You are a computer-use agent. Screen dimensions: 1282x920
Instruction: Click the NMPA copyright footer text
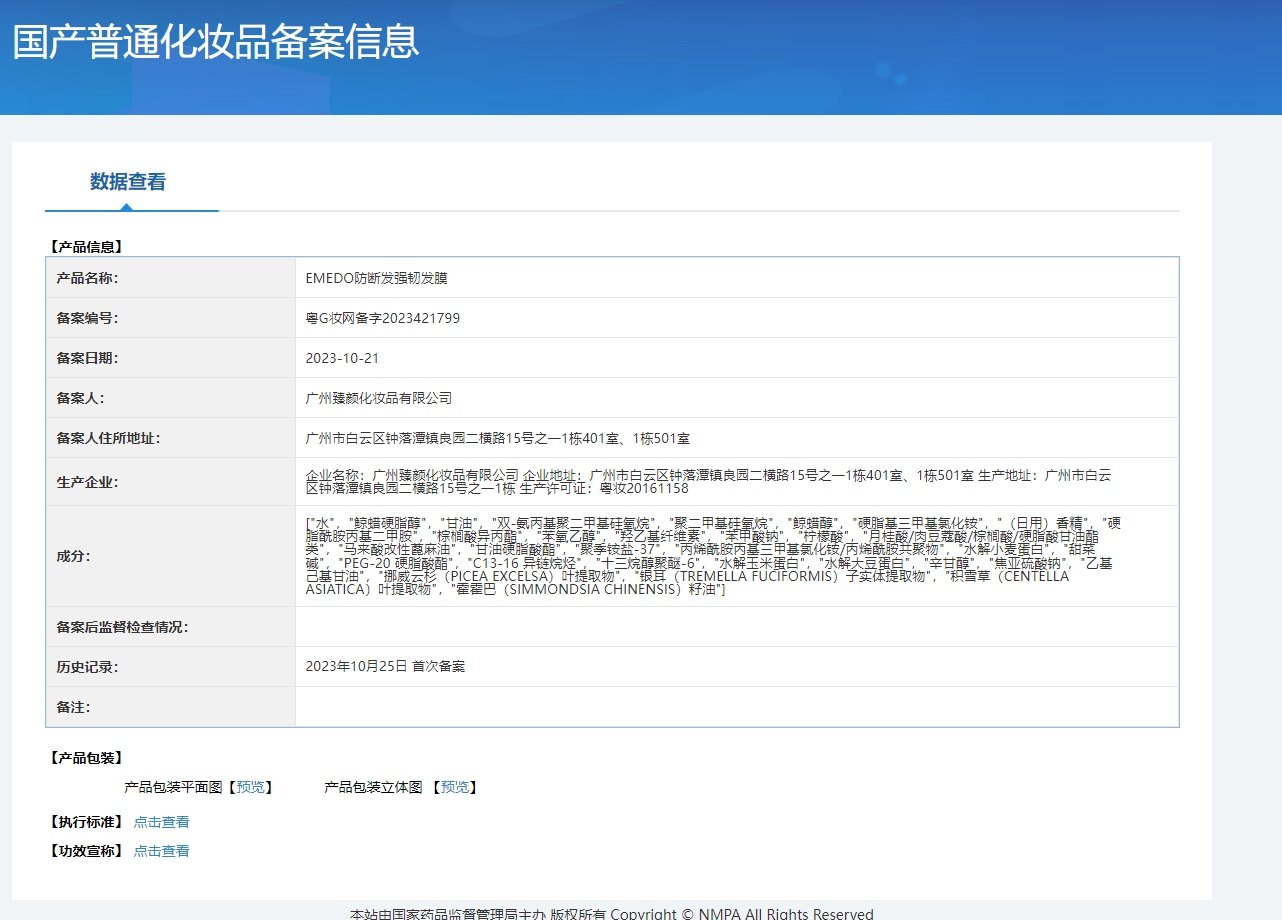click(x=611, y=912)
